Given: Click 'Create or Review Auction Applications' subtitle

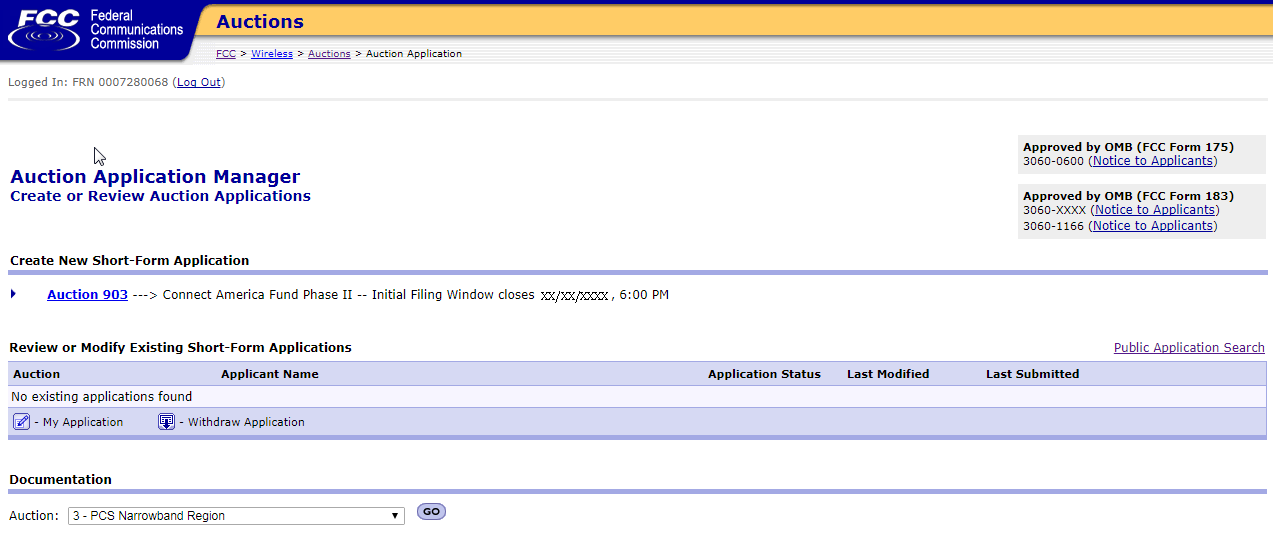Looking at the screenshot, I should coord(160,196).
